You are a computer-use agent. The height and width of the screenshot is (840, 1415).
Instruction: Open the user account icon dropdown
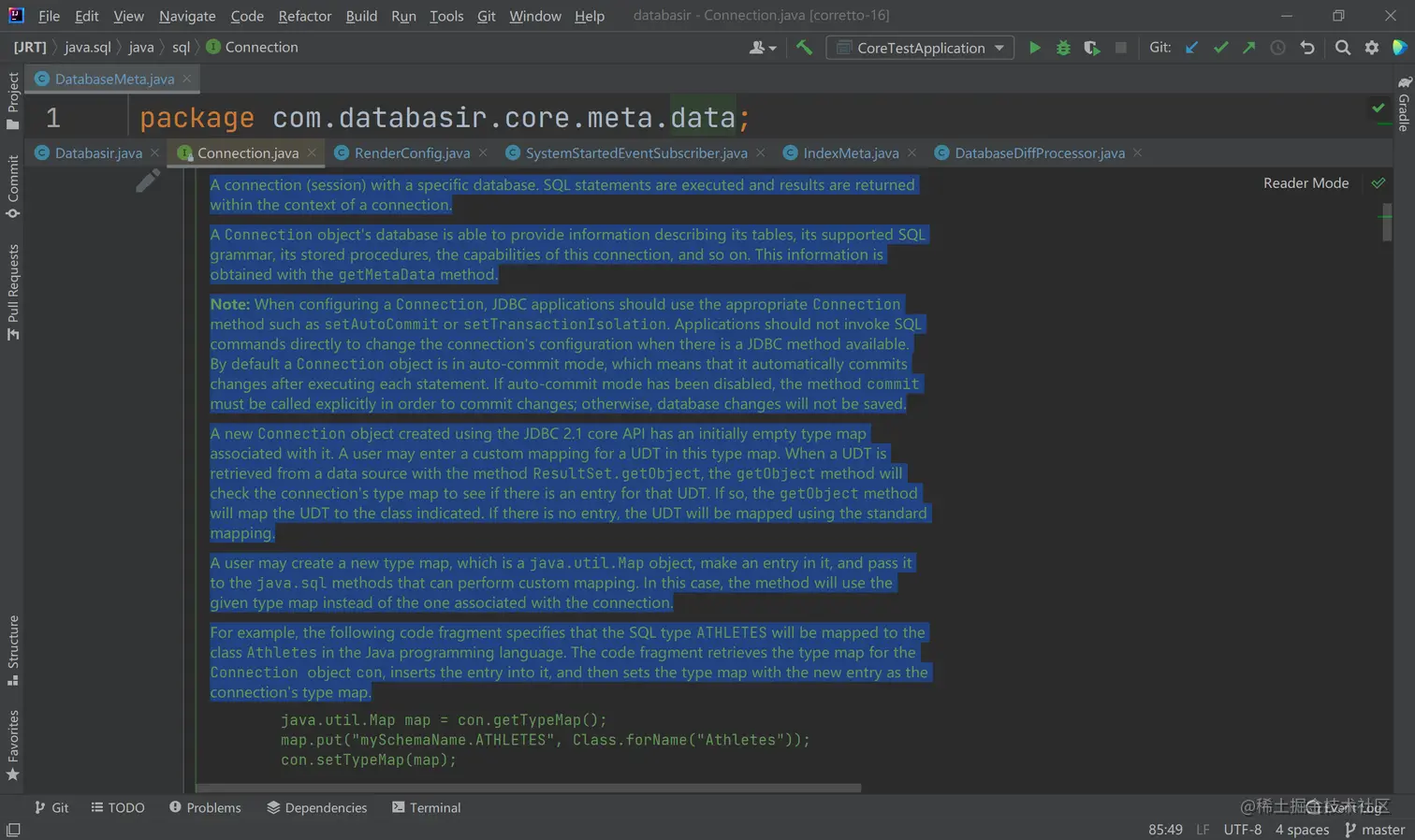tap(763, 48)
